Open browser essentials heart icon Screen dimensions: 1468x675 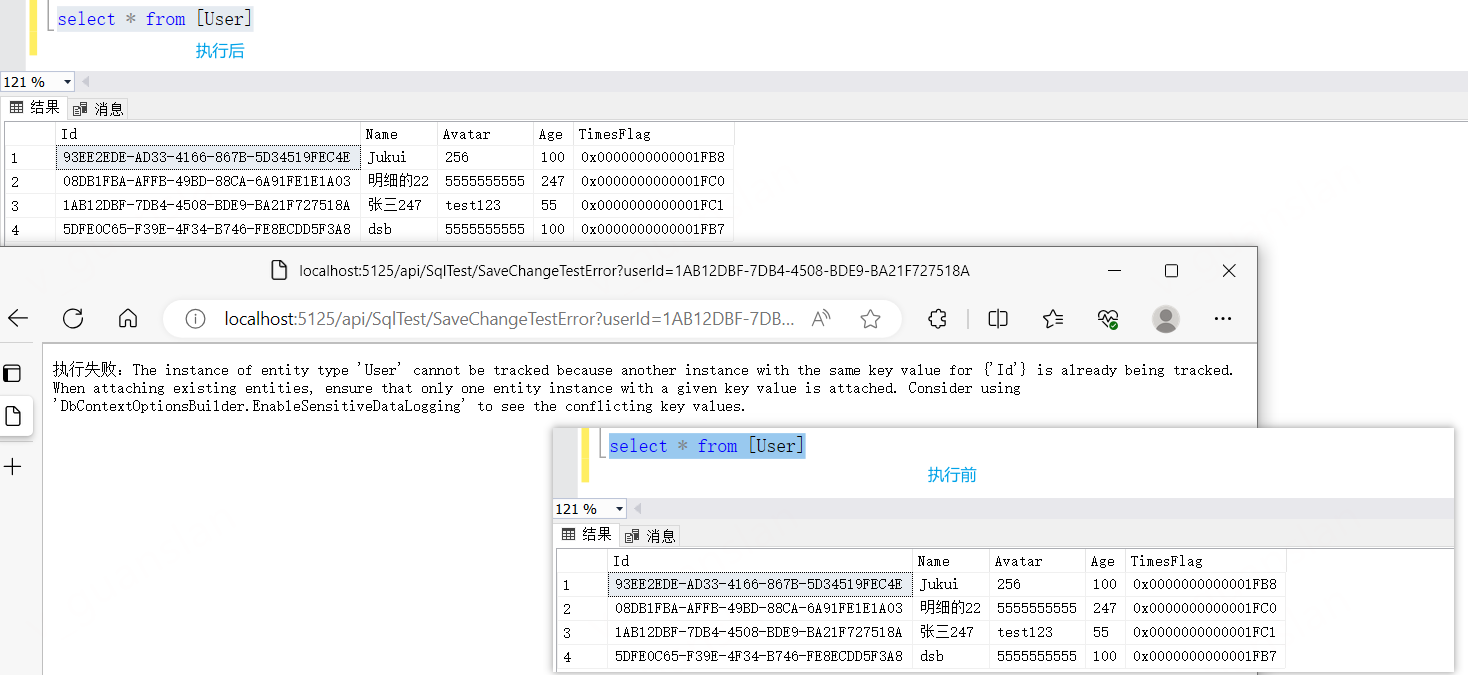pos(1107,319)
